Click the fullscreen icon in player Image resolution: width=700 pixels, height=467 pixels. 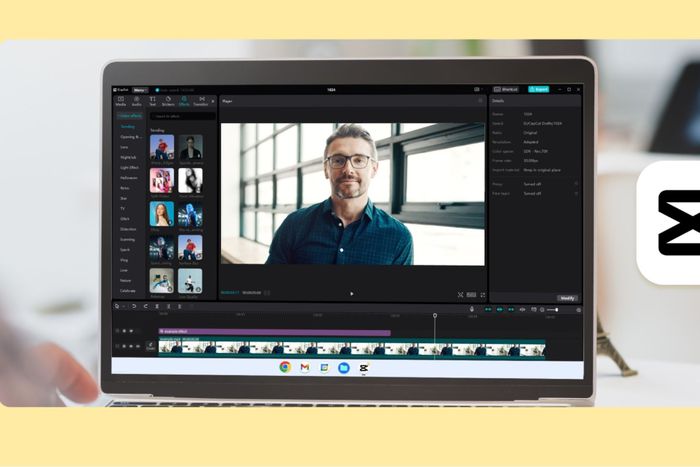coord(482,295)
